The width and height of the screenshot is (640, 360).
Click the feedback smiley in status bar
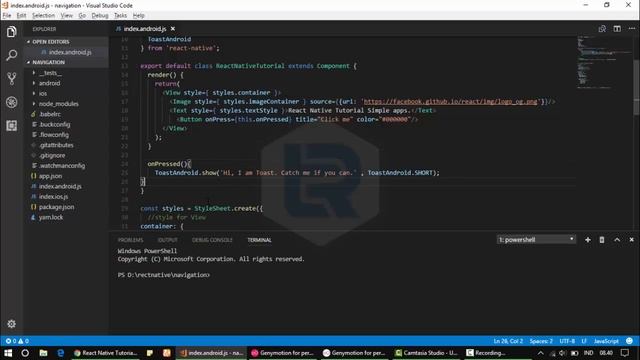click(x=629, y=341)
